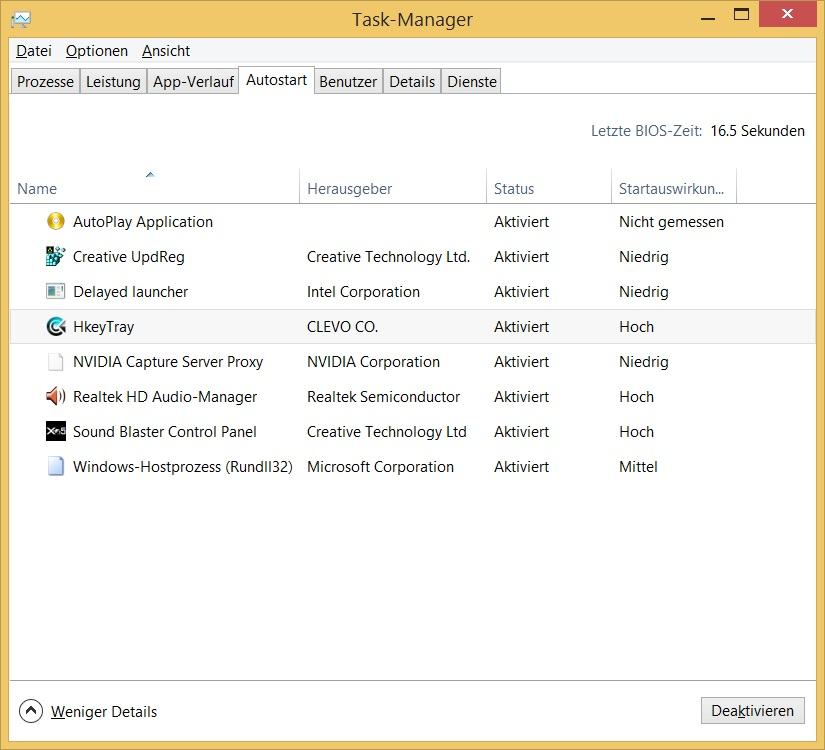Click the Delayed launcher icon
This screenshot has height=750, width=825.
[x=56, y=291]
